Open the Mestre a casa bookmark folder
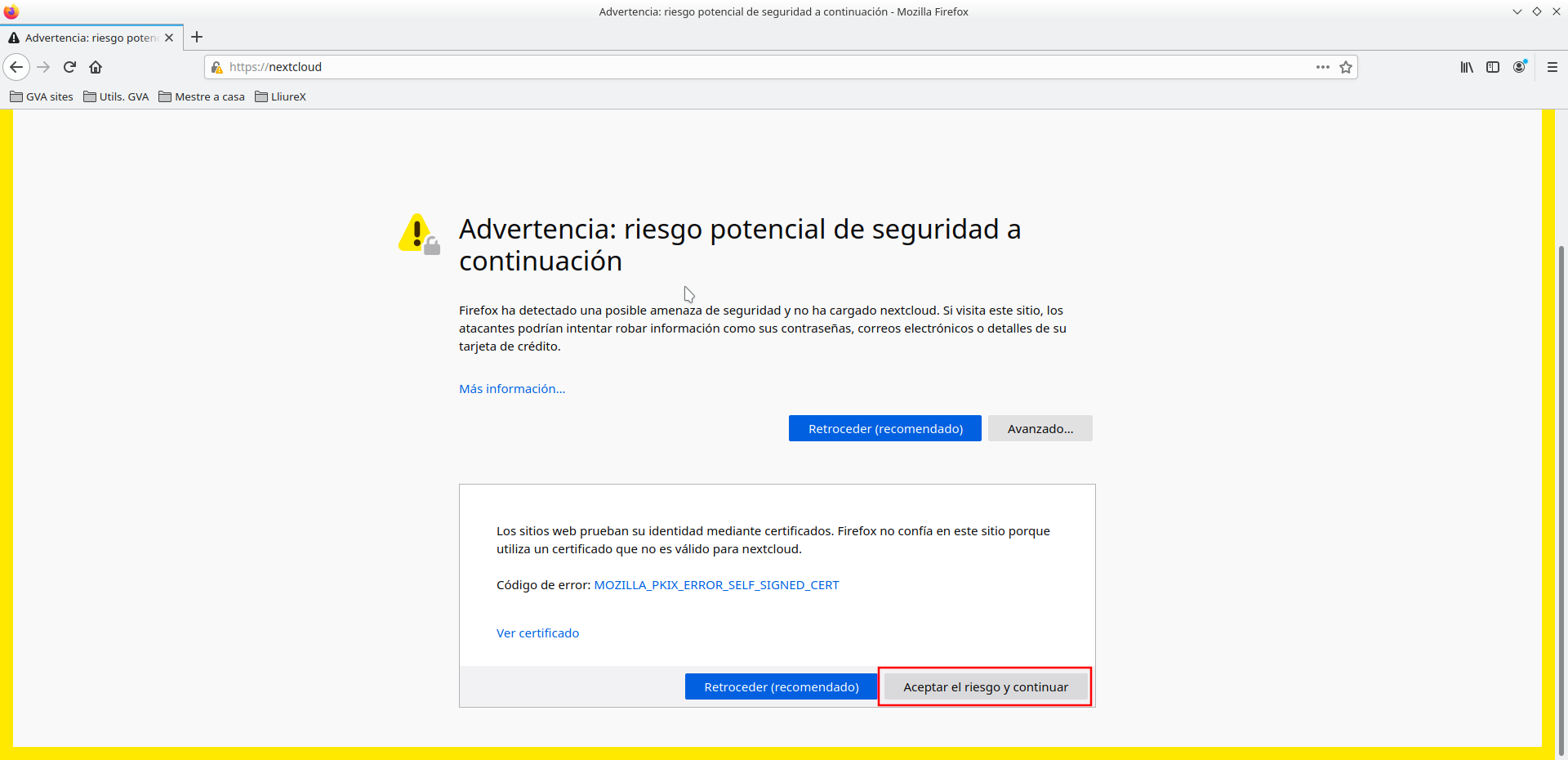The image size is (1568, 760). pyautogui.click(x=202, y=96)
